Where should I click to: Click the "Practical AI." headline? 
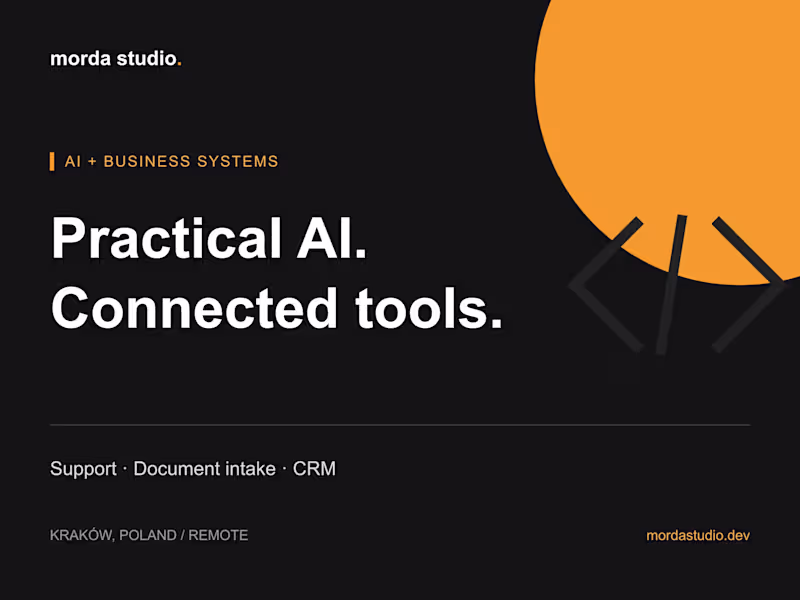pos(209,238)
